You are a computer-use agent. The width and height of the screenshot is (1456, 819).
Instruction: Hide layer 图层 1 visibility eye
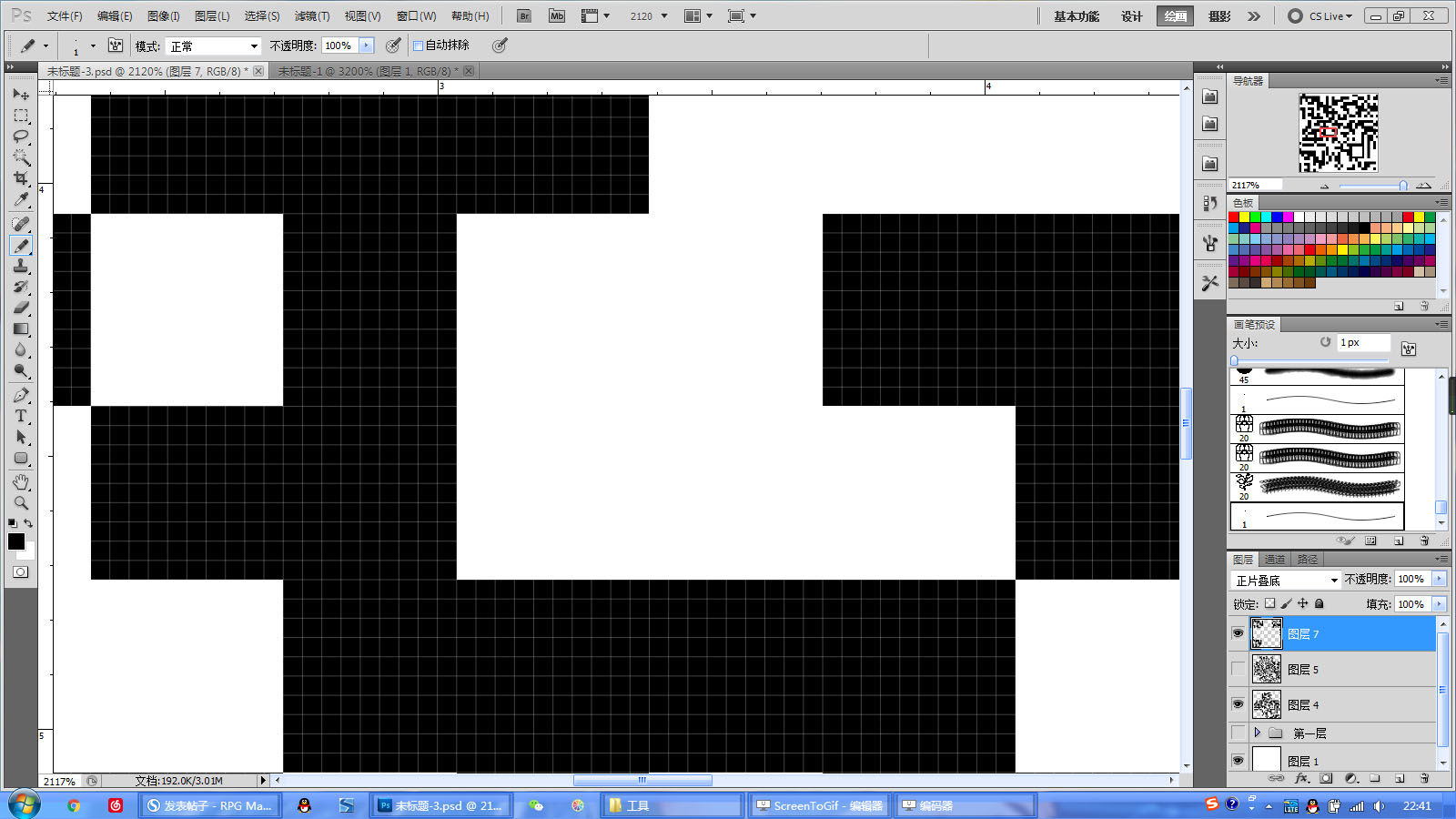[1238, 761]
